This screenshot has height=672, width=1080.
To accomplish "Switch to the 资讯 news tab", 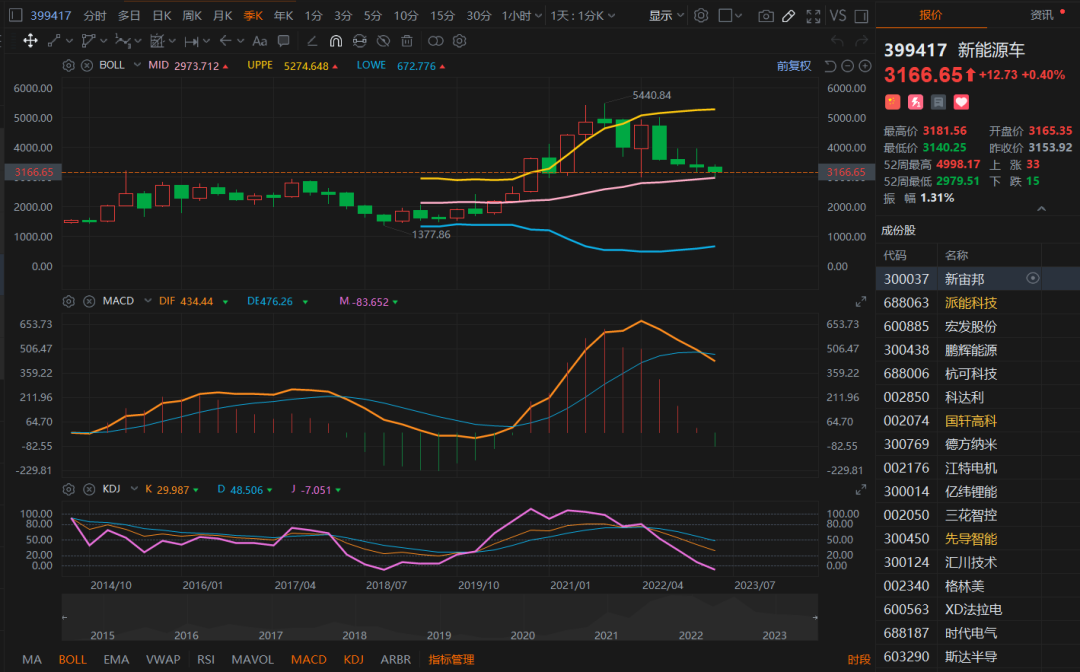I will (1041, 15).
